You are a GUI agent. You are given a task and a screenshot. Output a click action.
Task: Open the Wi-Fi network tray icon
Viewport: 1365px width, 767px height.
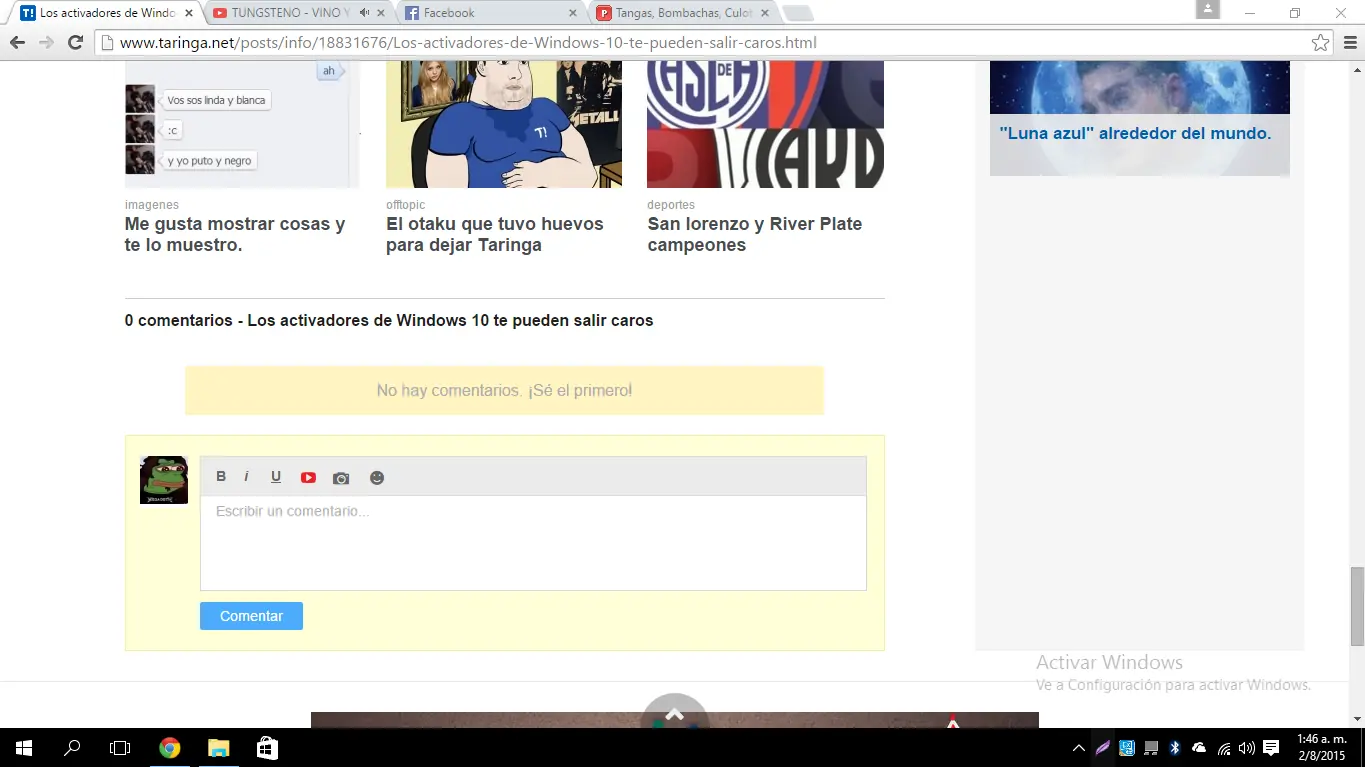click(x=1224, y=748)
